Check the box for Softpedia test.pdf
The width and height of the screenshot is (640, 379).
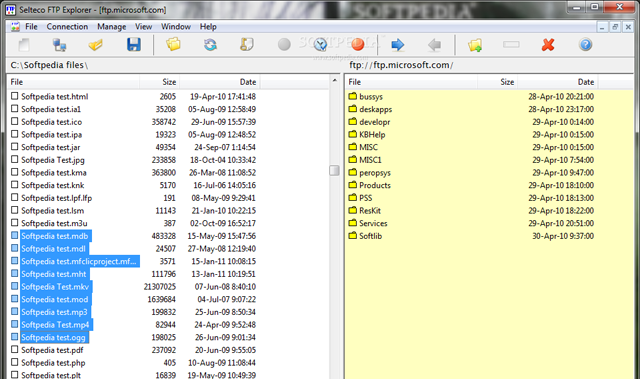(x=15, y=350)
